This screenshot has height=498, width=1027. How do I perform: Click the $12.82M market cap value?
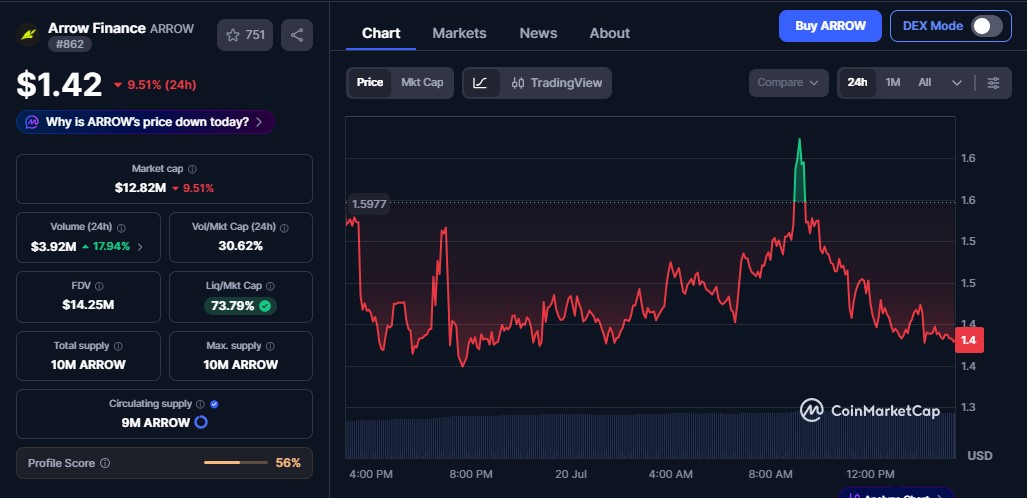click(140, 188)
